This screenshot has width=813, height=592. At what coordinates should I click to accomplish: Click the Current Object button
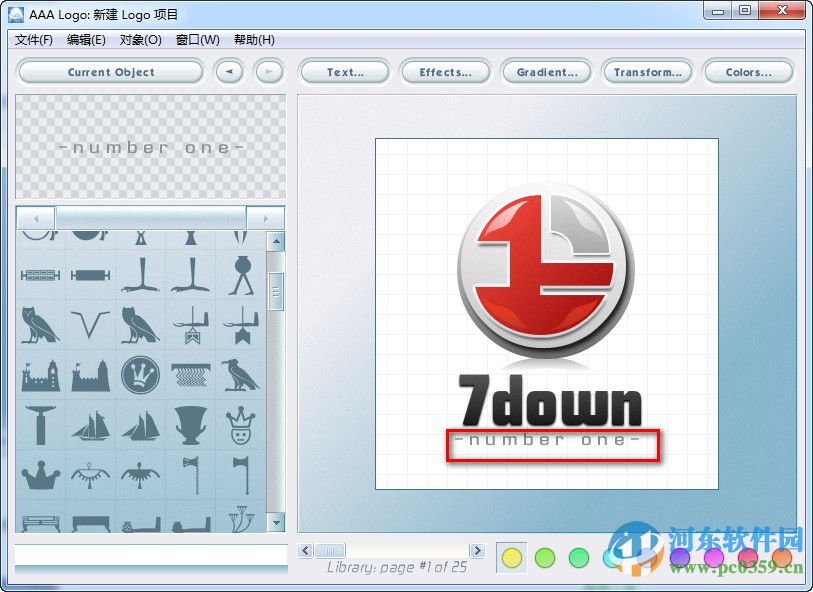point(111,72)
